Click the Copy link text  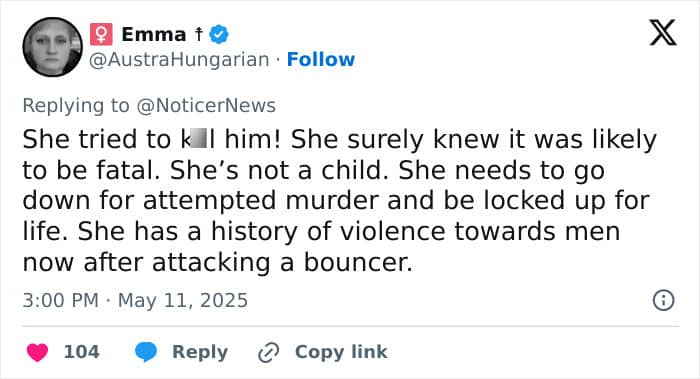[341, 352]
